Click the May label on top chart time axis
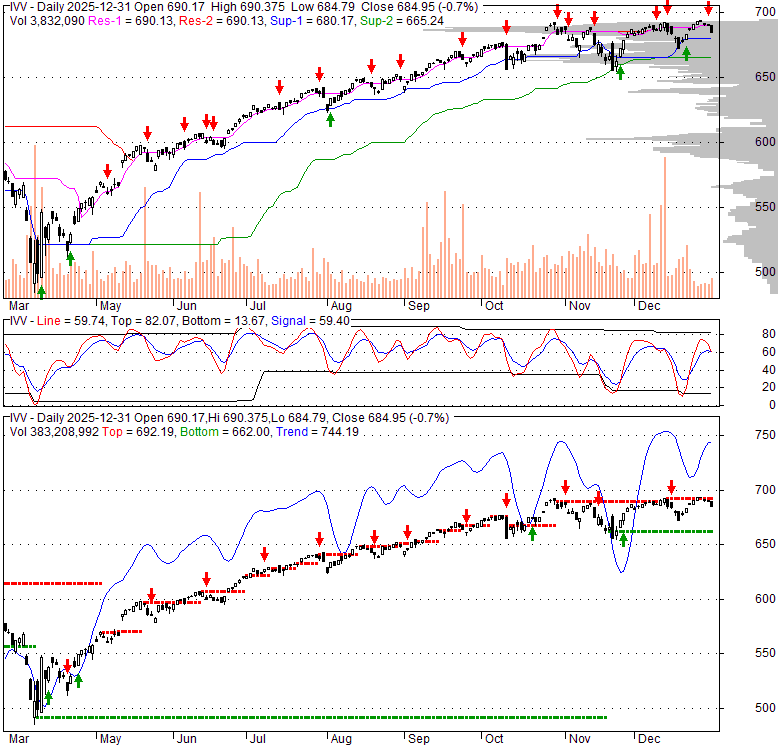Screen dimensions: 780x745 click(110, 305)
